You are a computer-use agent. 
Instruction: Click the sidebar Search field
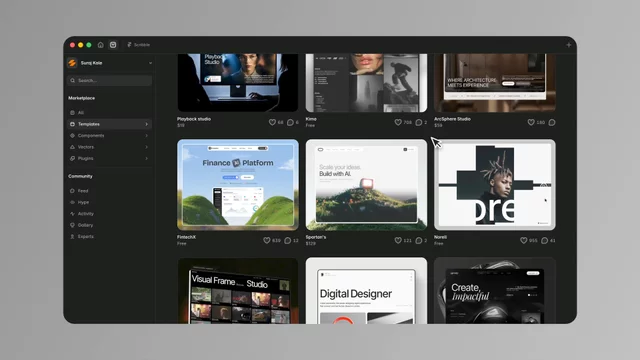coord(109,80)
